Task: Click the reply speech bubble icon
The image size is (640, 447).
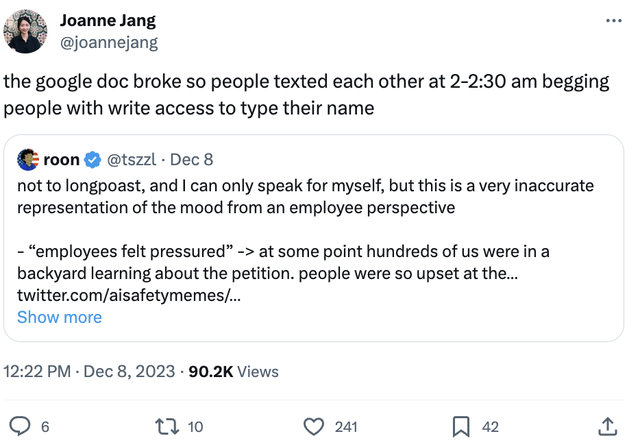Action: click(x=20, y=426)
